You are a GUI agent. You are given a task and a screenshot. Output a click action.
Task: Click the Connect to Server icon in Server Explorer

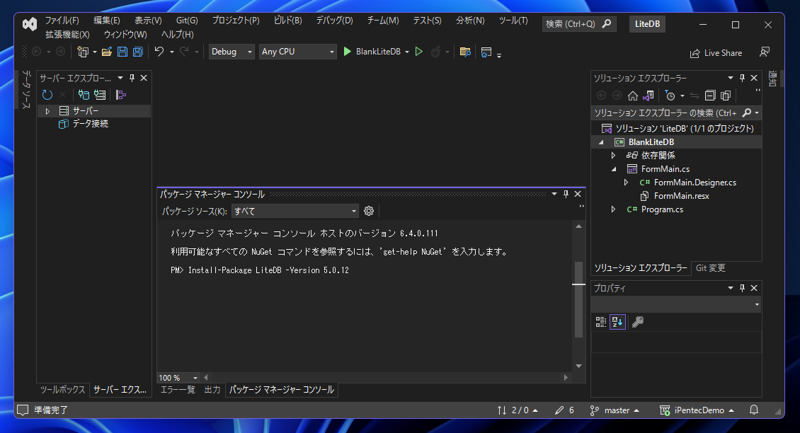click(x=100, y=95)
